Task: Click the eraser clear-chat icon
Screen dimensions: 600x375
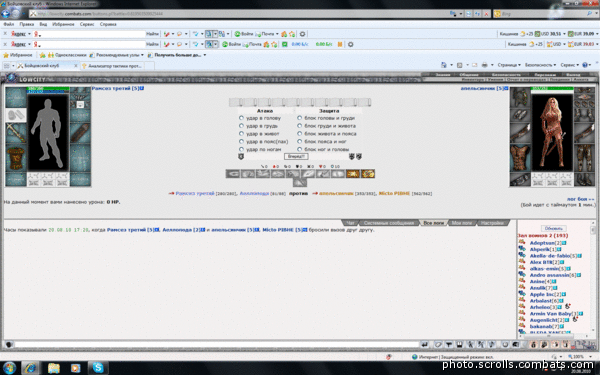Action: (438, 345)
